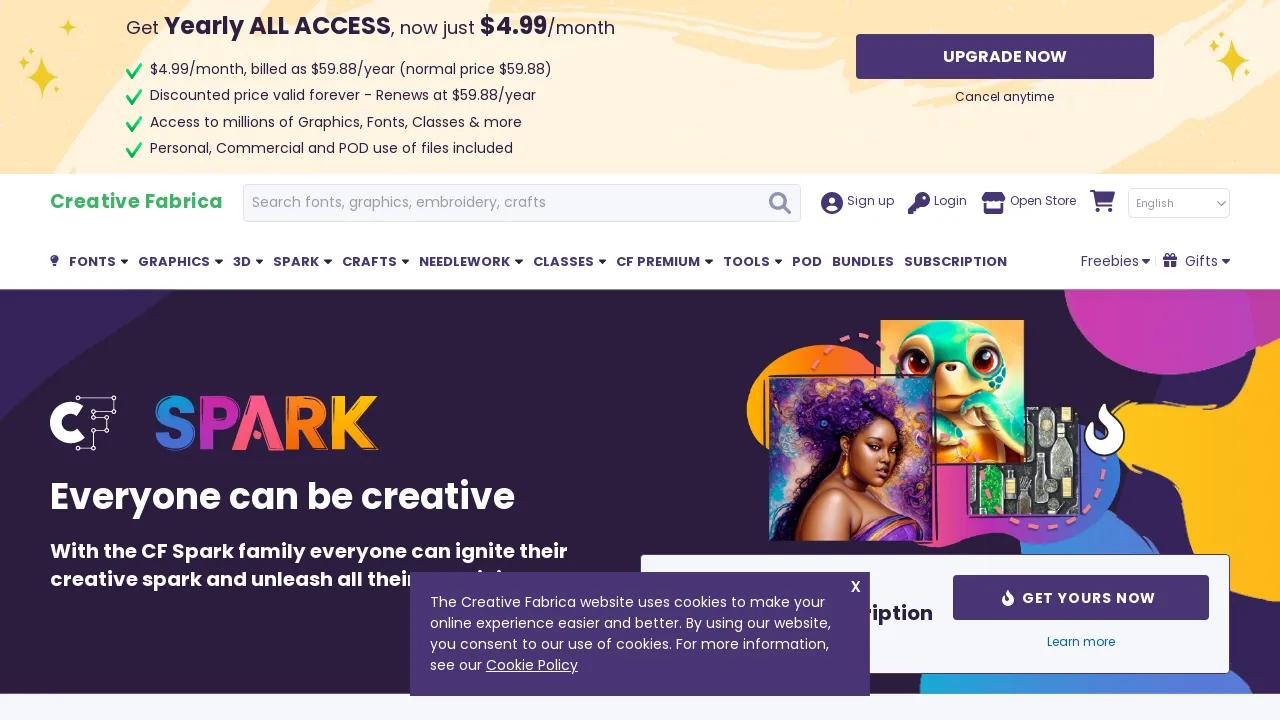Go to the Subscription menu item
This screenshot has height=720, width=1280.
(955, 262)
